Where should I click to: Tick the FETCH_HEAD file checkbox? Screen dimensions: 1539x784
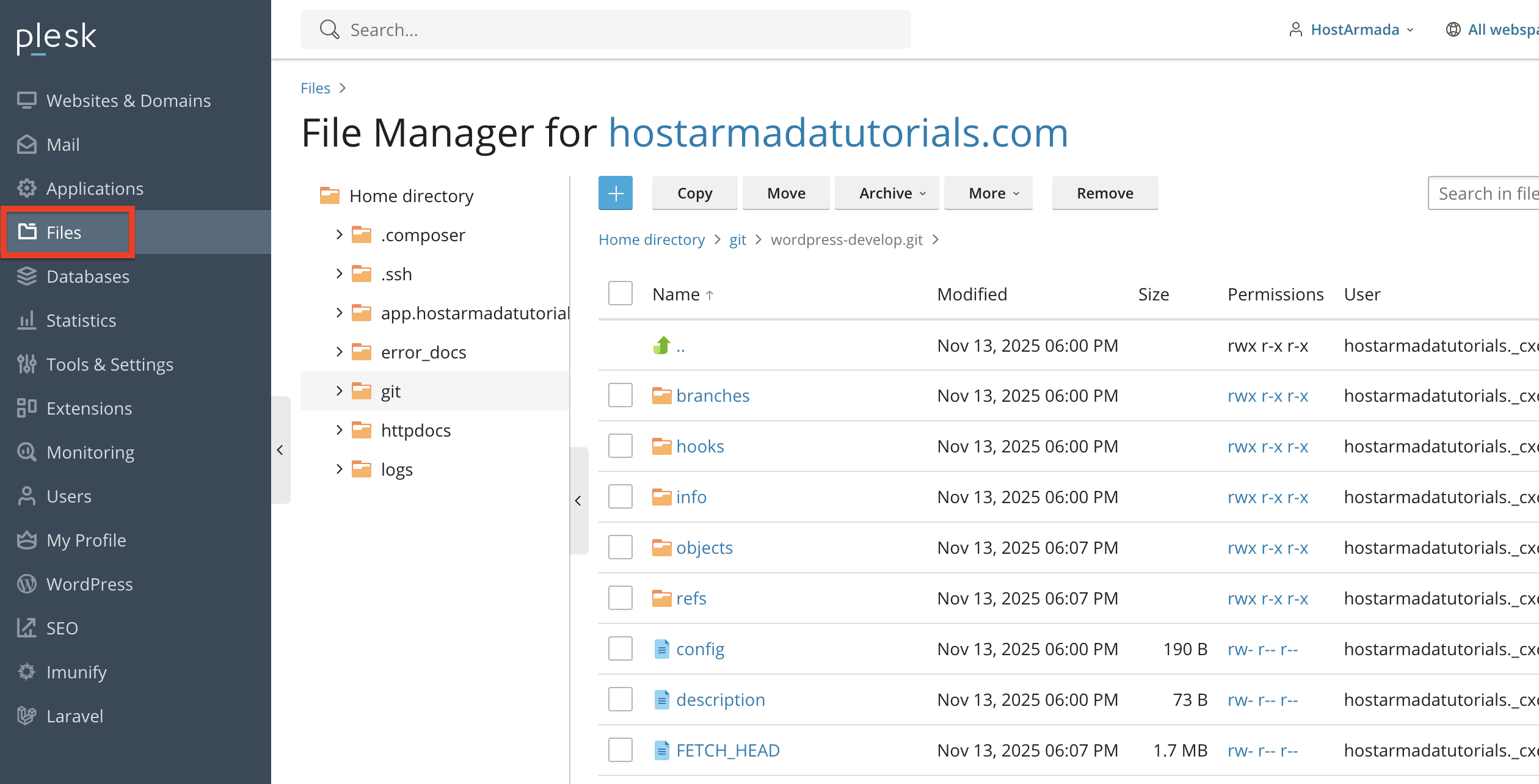click(x=620, y=750)
